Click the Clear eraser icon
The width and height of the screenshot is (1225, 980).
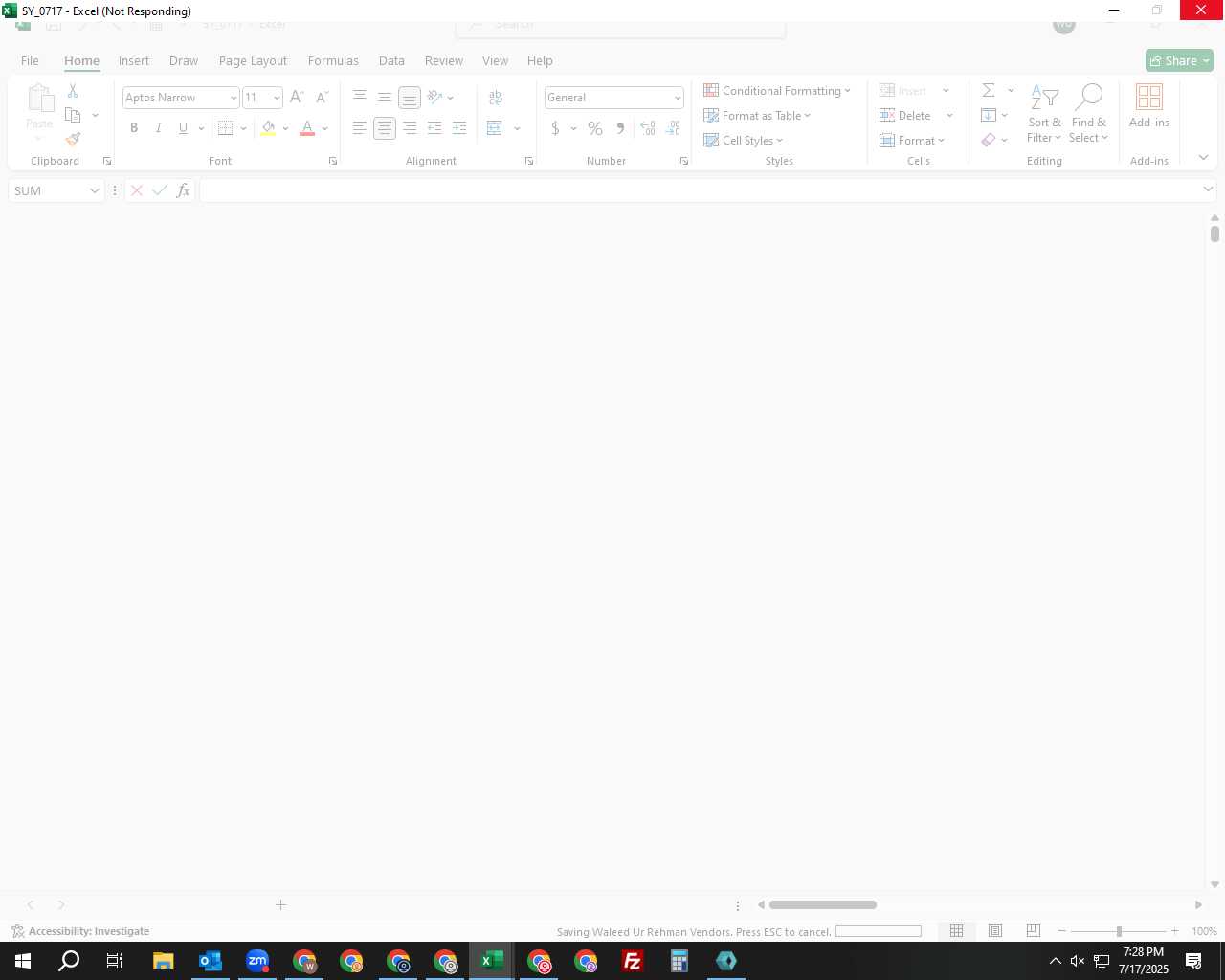989,140
